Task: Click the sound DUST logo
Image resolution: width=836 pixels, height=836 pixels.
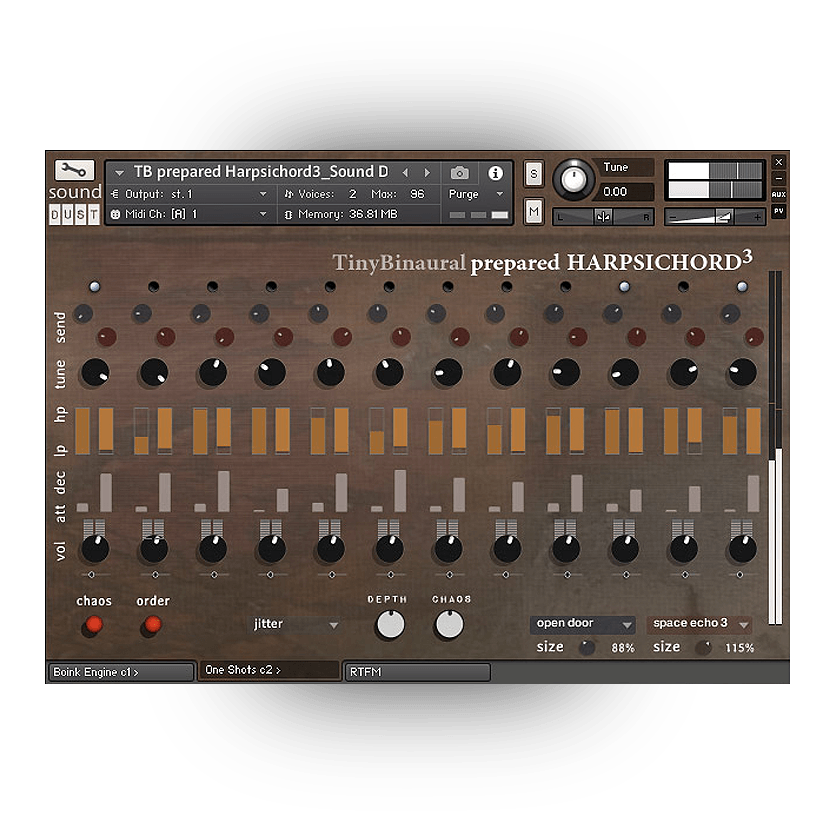Action: [x=75, y=204]
